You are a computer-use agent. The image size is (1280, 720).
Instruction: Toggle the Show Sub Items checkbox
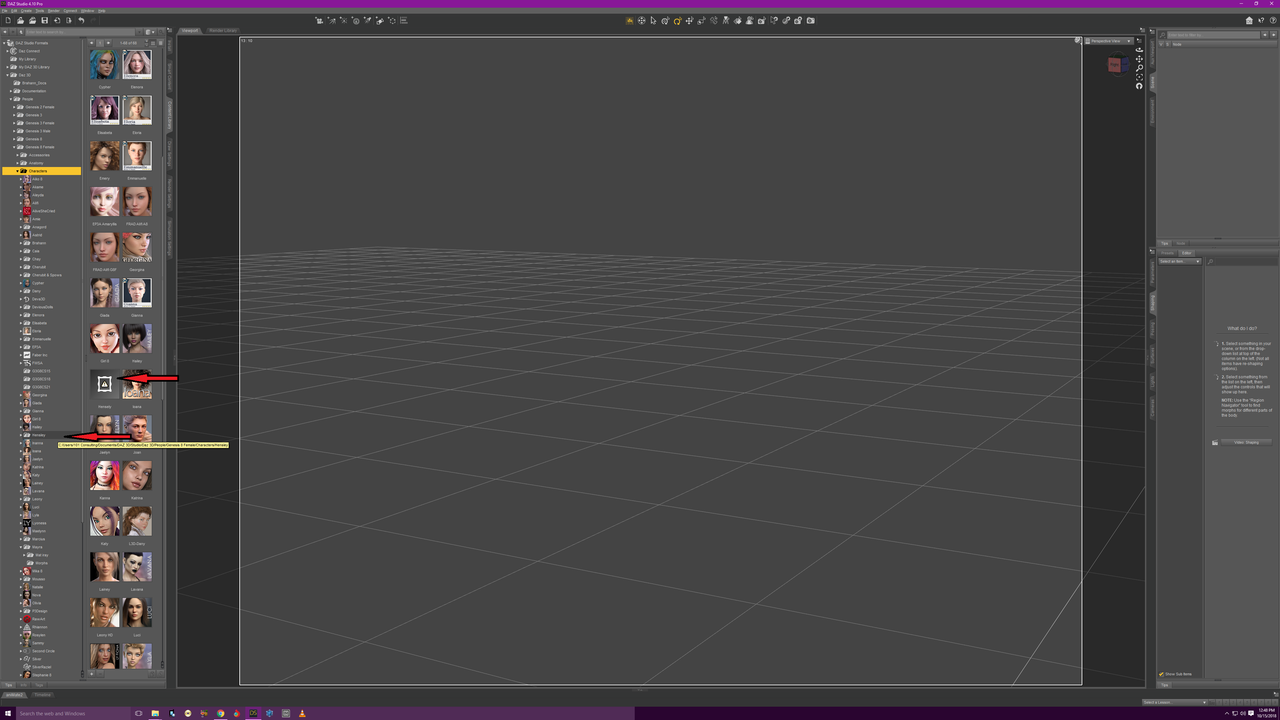(1161, 674)
